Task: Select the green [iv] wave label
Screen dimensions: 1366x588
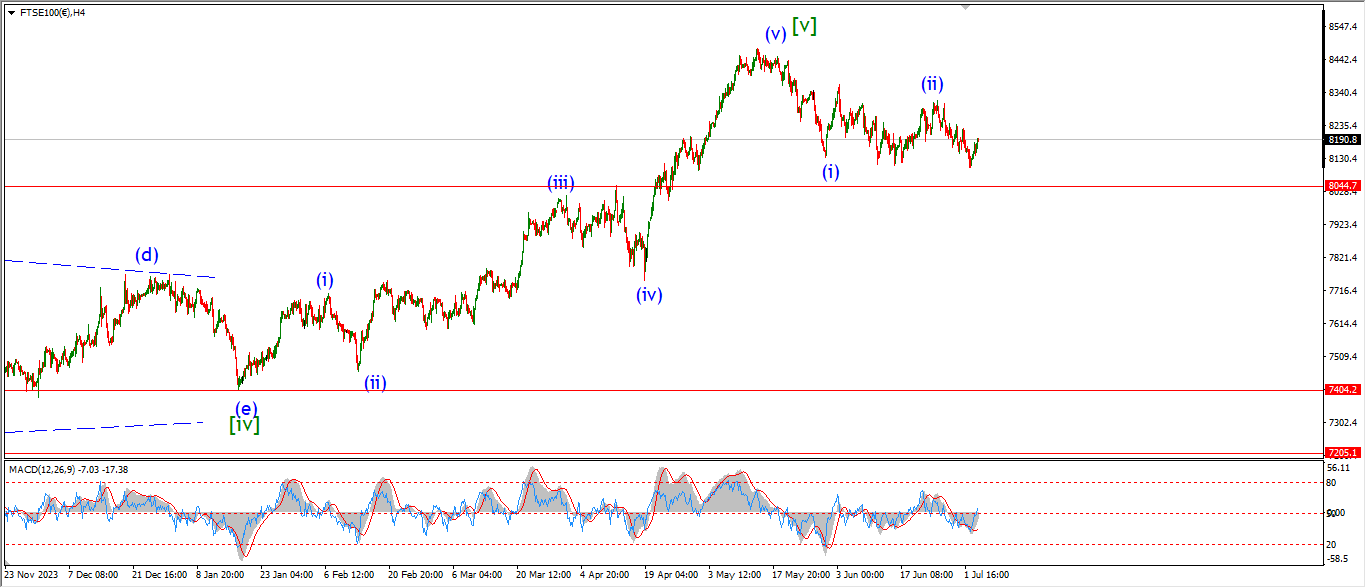Action: point(244,424)
